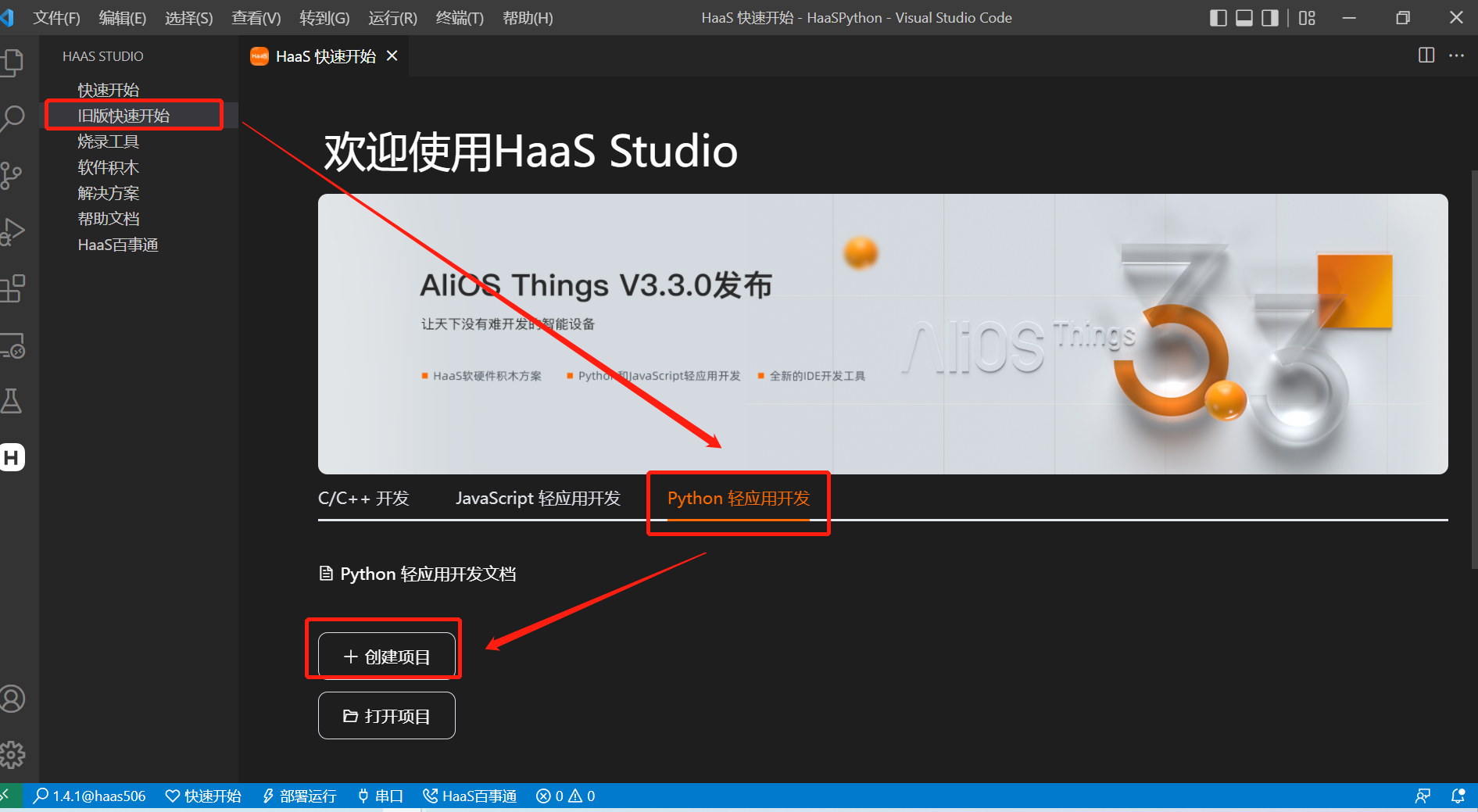Open the 运行(R) menu

pos(392,18)
